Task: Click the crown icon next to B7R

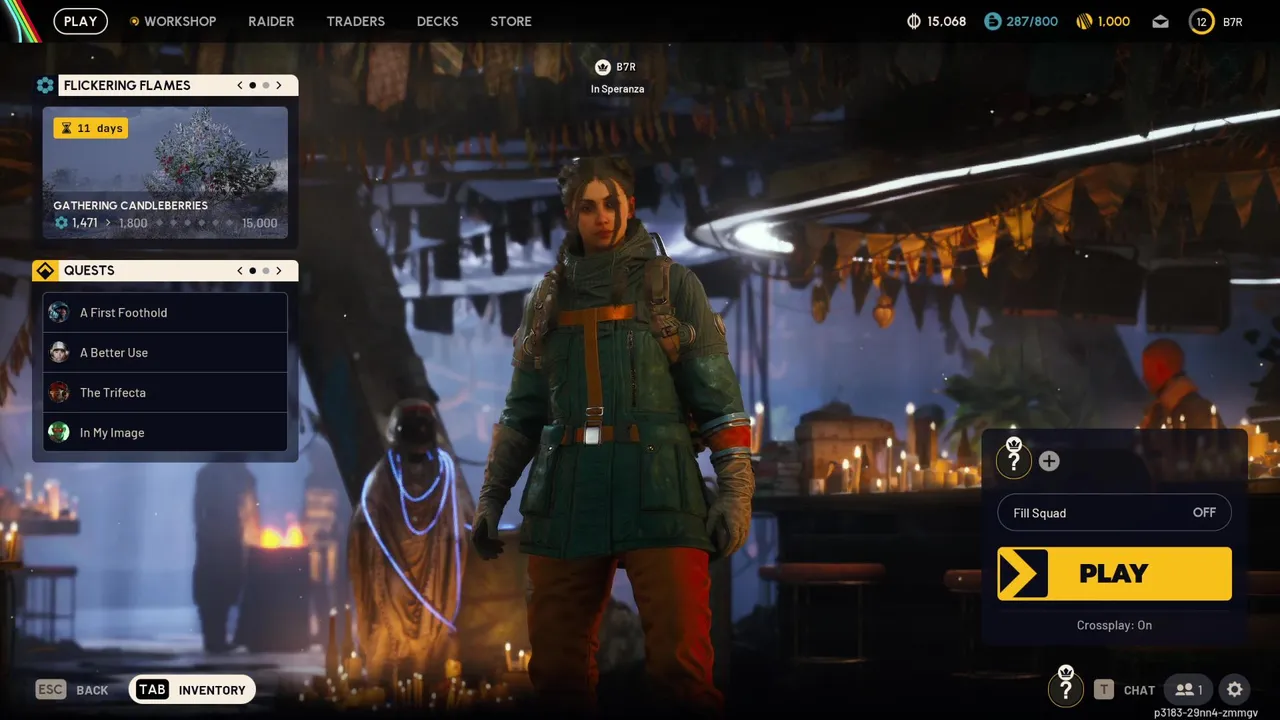Action: point(602,67)
